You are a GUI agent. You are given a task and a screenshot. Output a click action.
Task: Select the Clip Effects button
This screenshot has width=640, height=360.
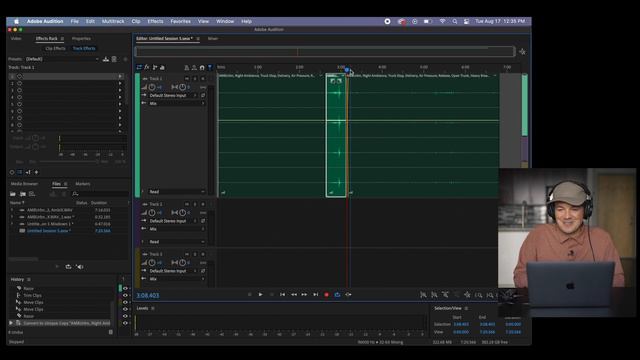coord(55,48)
